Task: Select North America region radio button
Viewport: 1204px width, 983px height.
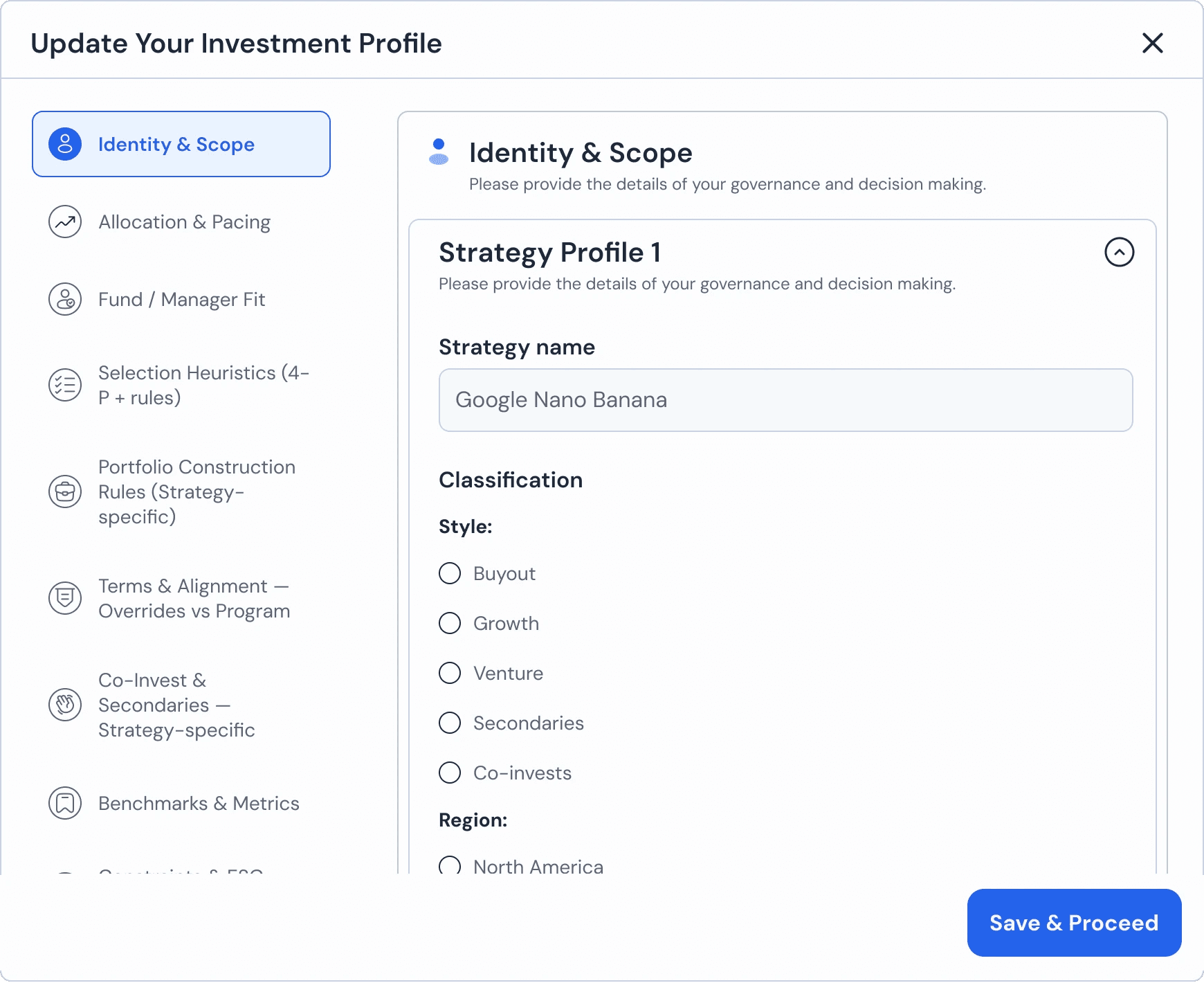Action: tap(450, 865)
